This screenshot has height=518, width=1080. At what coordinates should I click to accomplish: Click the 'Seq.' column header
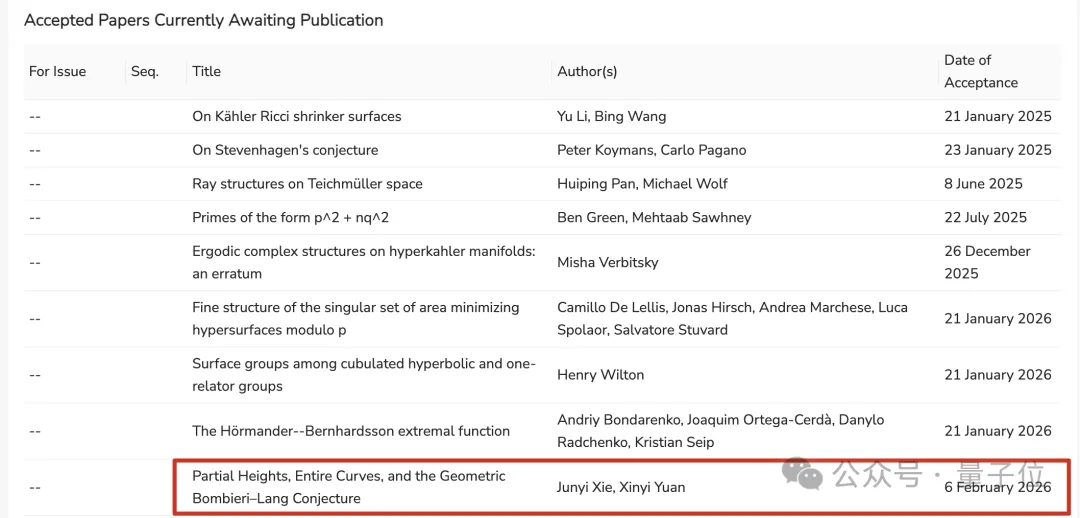(x=145, y=71)
